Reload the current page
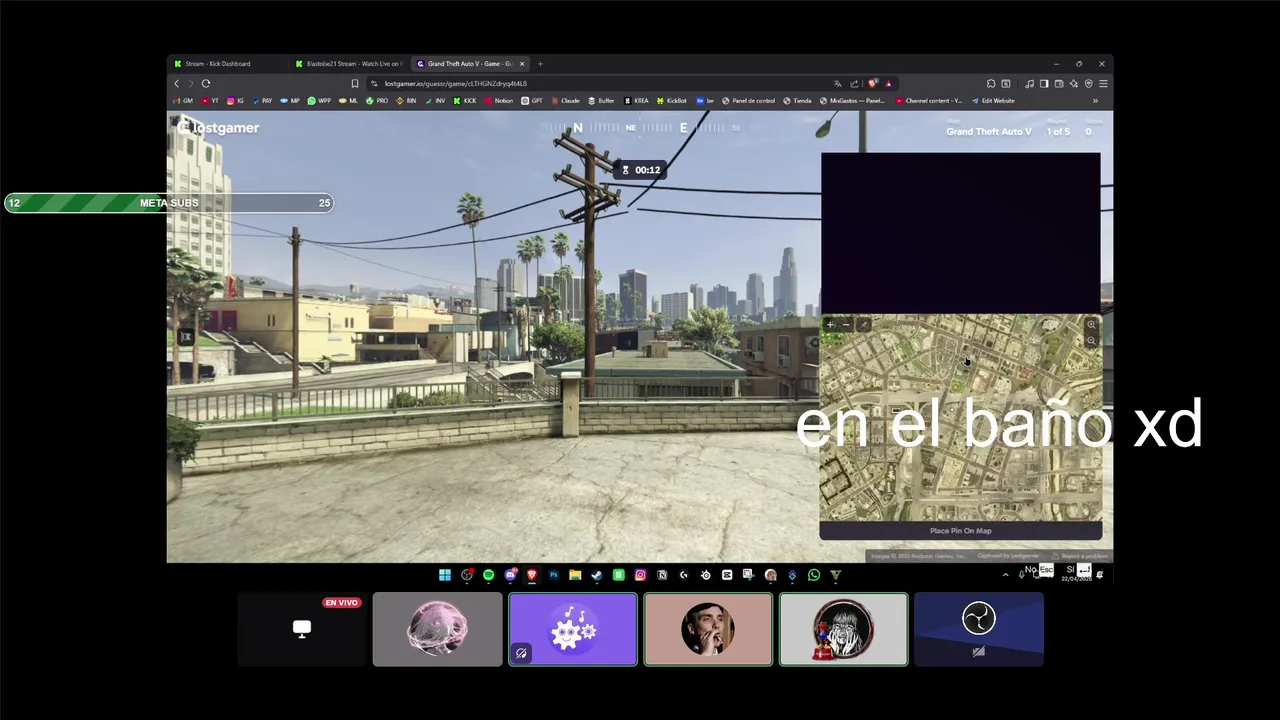 coord(206,83)
